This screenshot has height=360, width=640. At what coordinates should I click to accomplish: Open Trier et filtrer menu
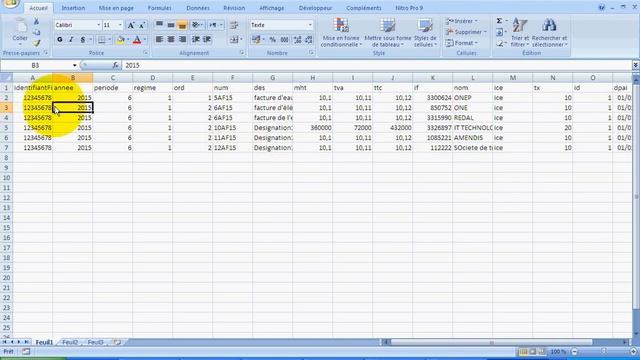520,33
